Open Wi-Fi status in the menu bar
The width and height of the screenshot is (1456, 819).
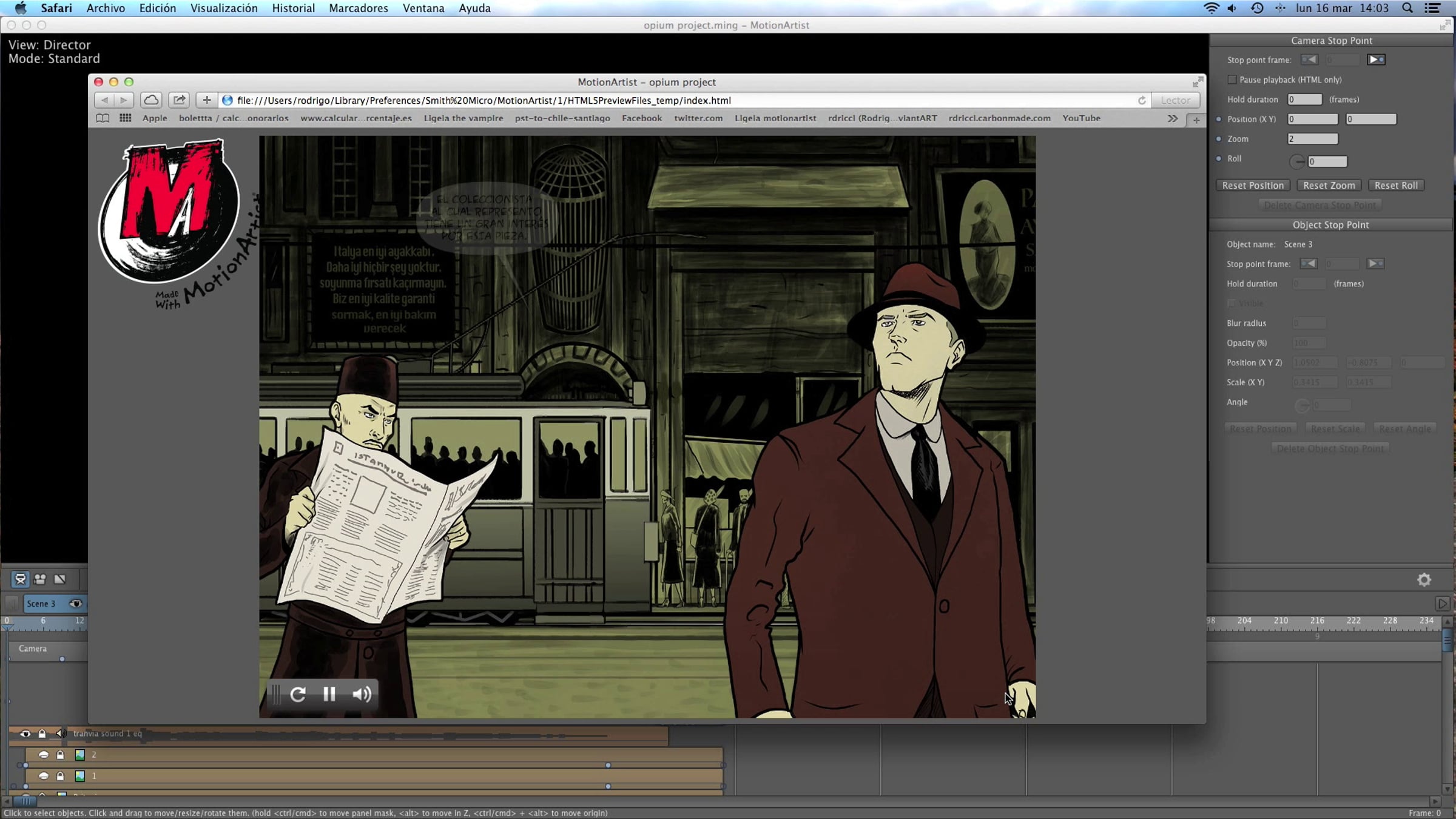[x=1212, y=8]
